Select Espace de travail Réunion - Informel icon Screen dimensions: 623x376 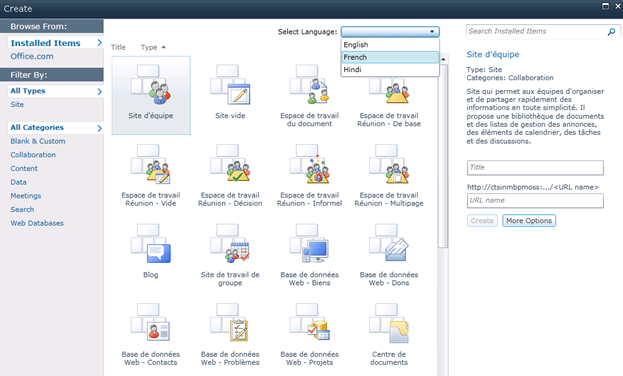click(x=310, y=165)
